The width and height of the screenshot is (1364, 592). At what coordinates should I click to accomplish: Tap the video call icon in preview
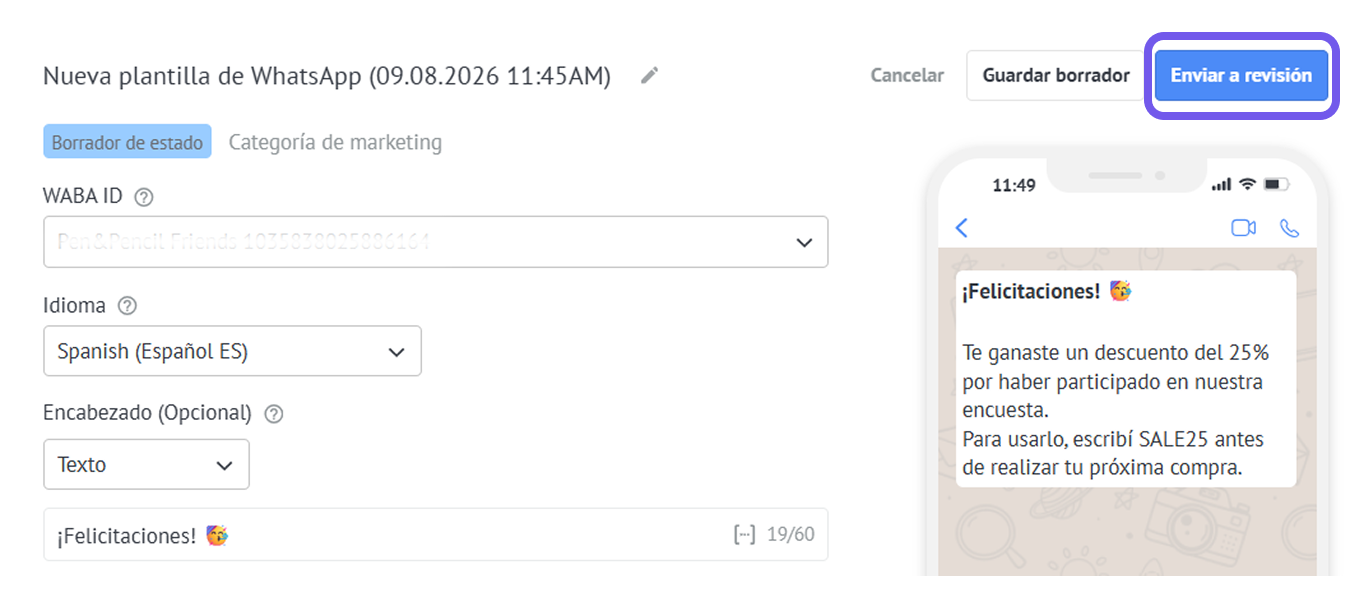(1243, 228)
